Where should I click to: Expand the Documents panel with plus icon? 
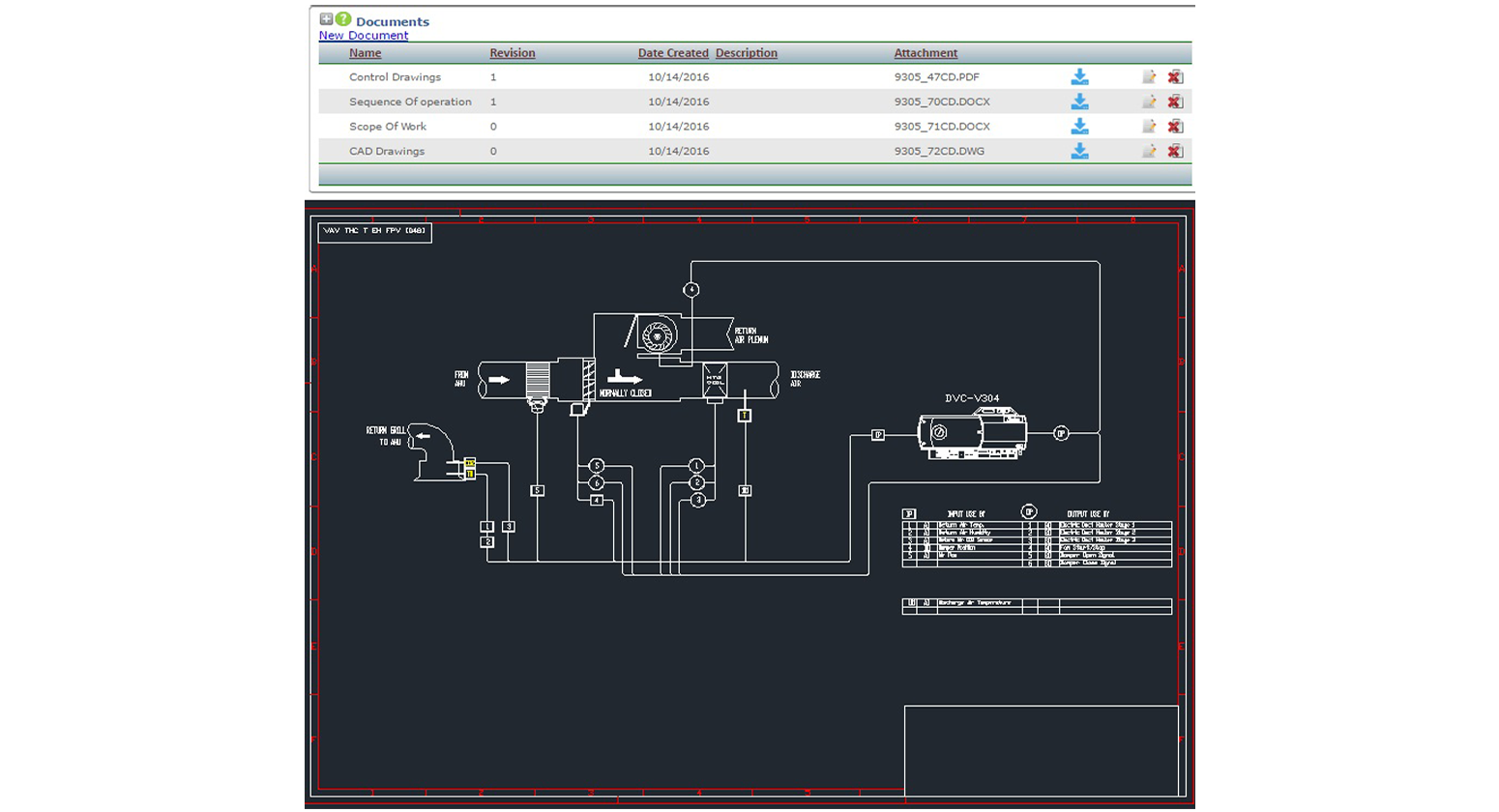point(326,19)
